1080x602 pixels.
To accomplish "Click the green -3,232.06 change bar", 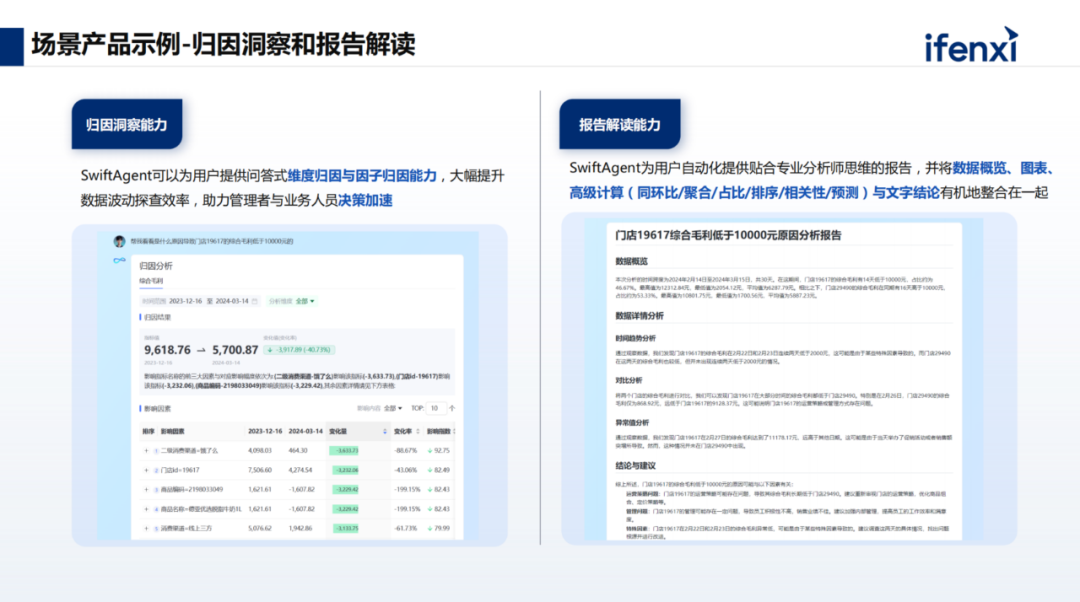I will pyautogui.click(x=344, y=470).
